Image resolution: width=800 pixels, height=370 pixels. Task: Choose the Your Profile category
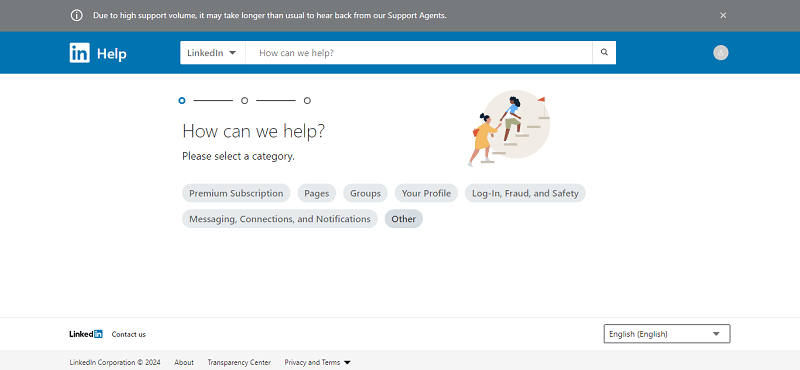pos(426,193)
